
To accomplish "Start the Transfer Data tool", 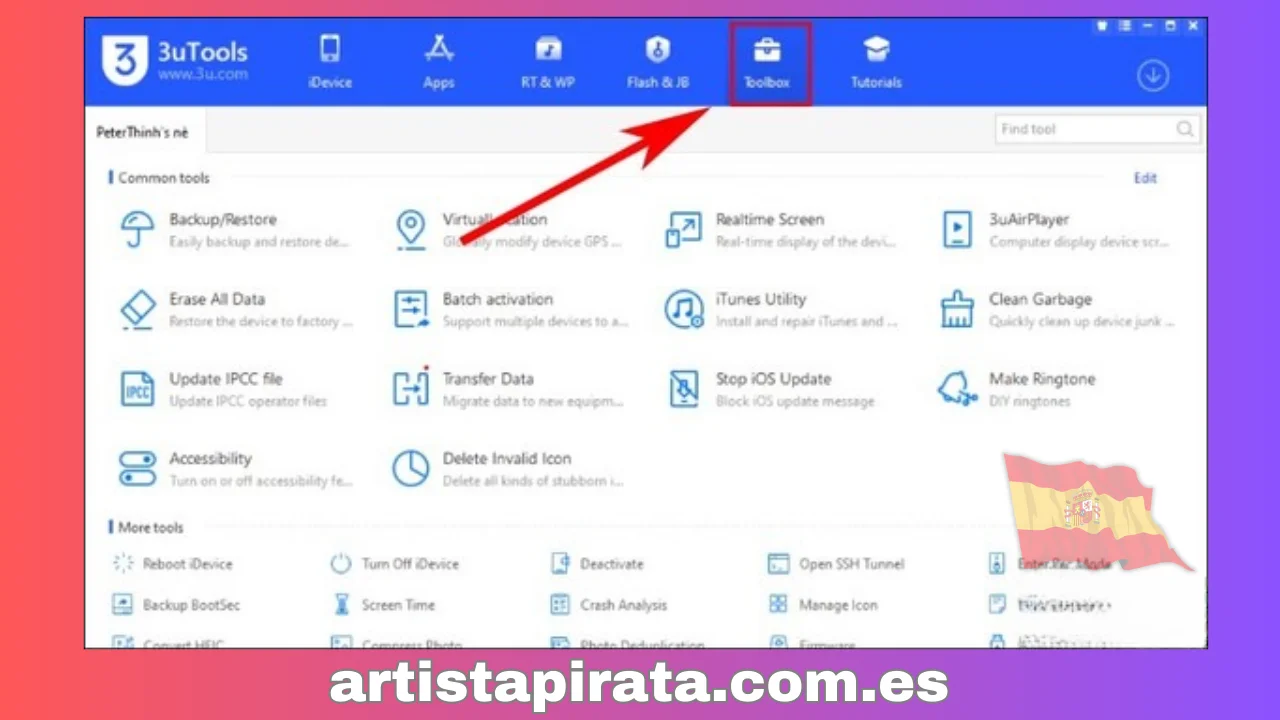I will click(508, 389).
